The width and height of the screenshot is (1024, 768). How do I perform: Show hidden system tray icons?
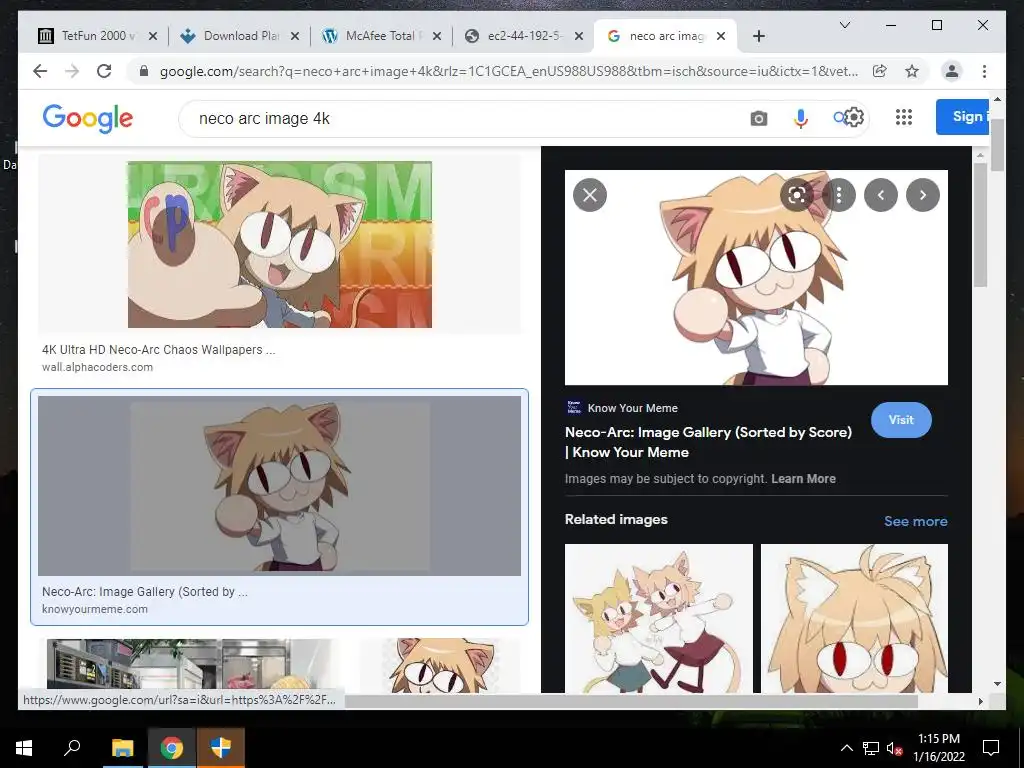(846, 748)
